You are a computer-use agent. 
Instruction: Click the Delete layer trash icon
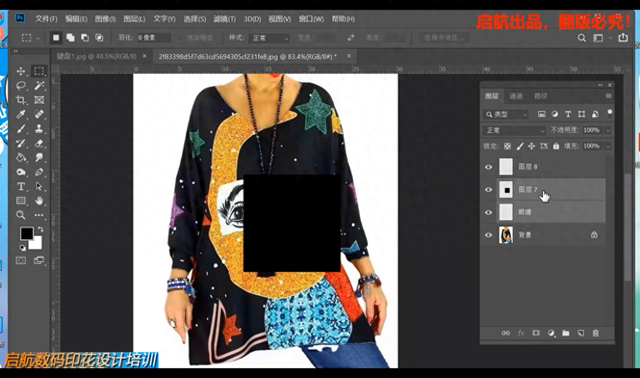[596, 333]
